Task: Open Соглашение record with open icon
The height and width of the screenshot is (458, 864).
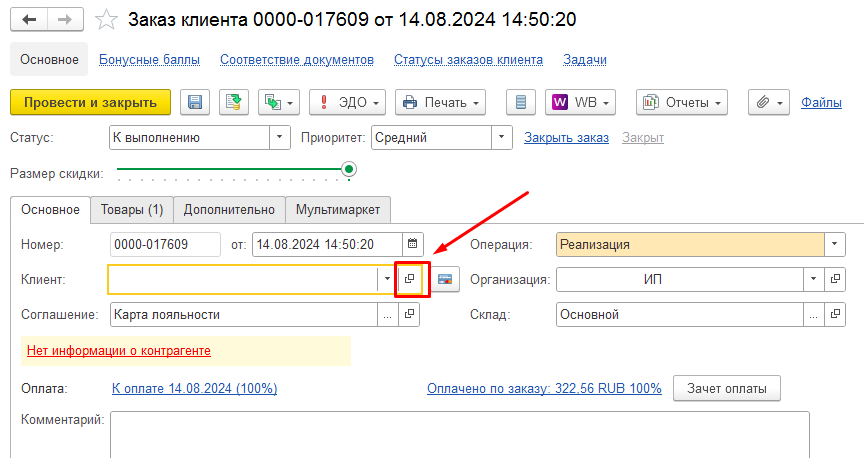Action: (x=409, y=315)
